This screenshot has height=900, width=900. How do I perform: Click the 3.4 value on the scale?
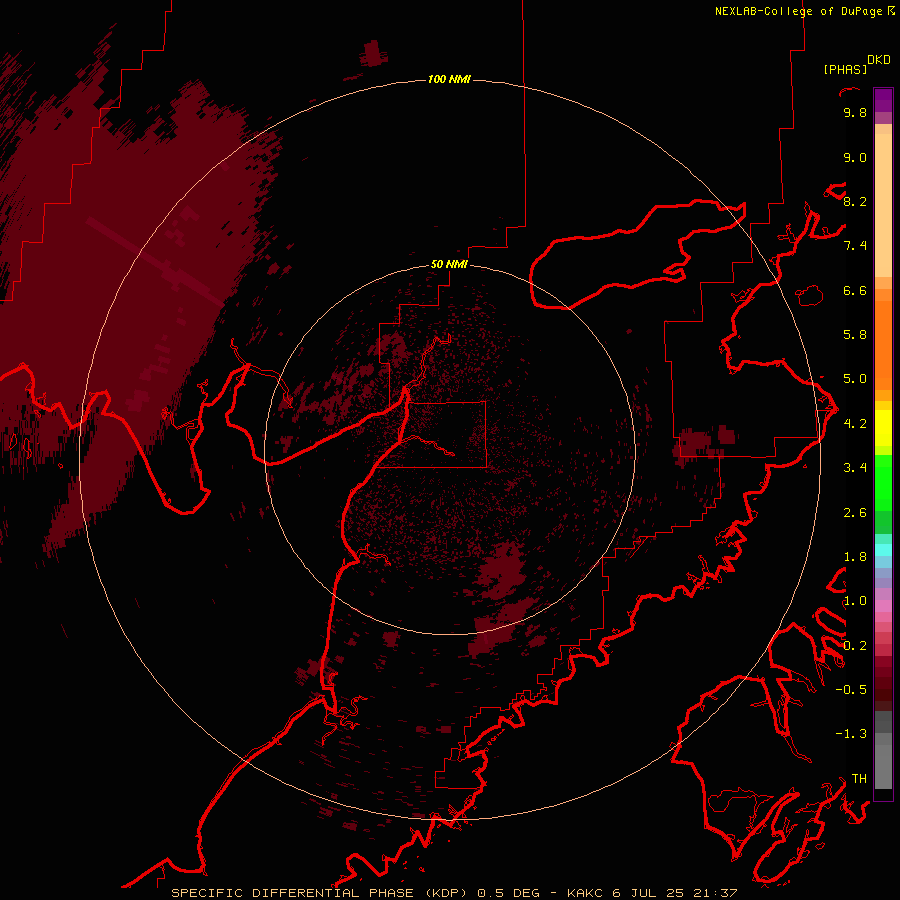855,468
